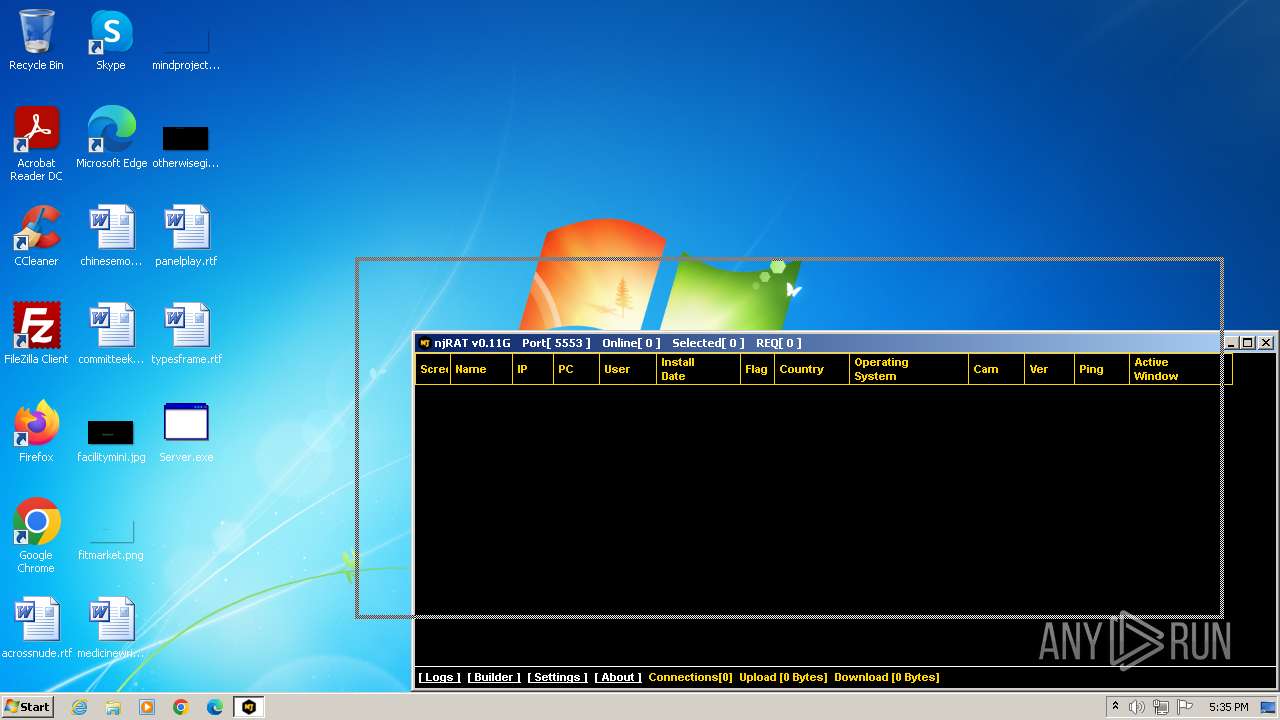The width and height of the screenshot is (1280, 720).
Task: Launch Firefox from the desktop
Action: click(x=36, y=432)
